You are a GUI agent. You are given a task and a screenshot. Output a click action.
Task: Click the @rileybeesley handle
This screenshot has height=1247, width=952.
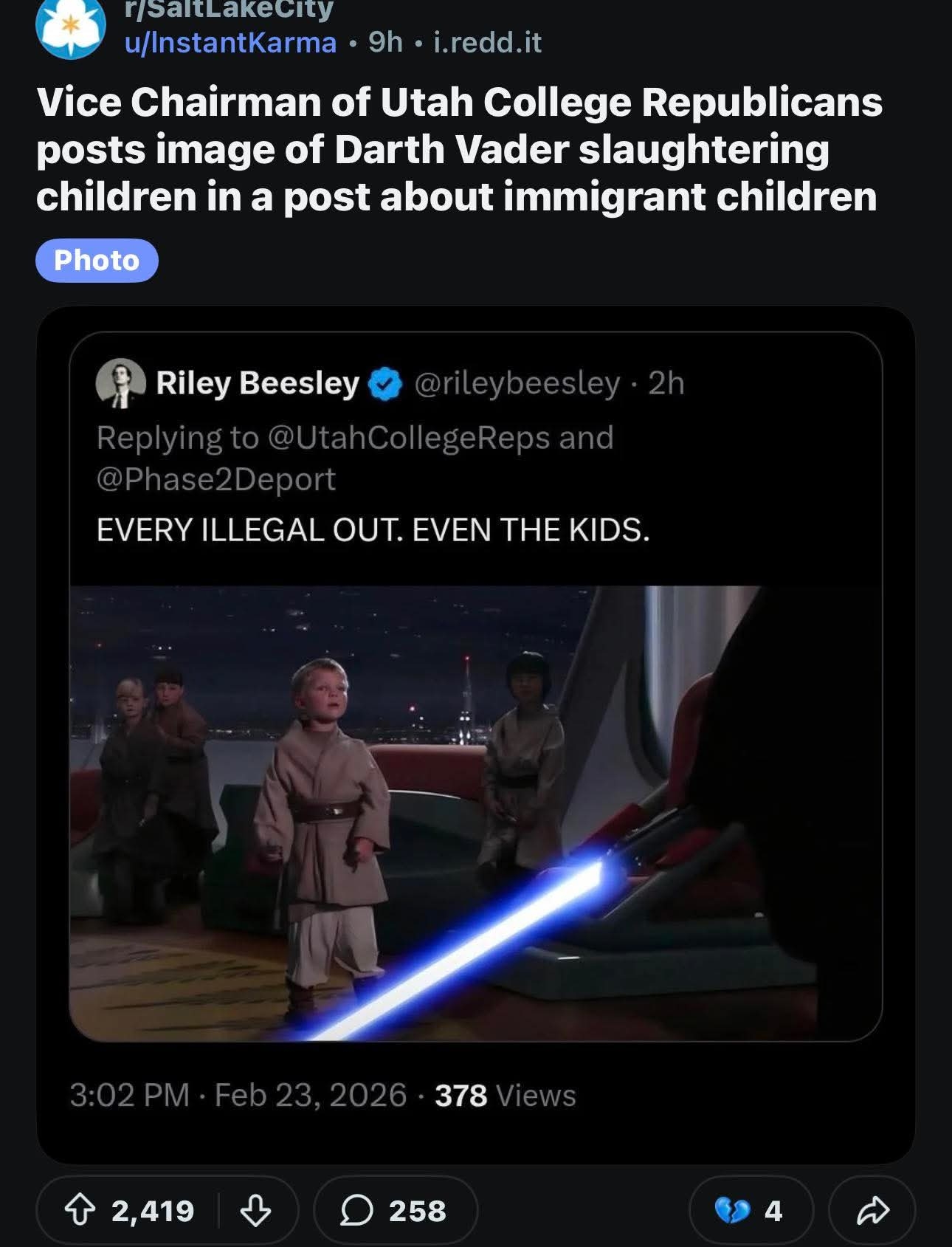coord(517,383)
